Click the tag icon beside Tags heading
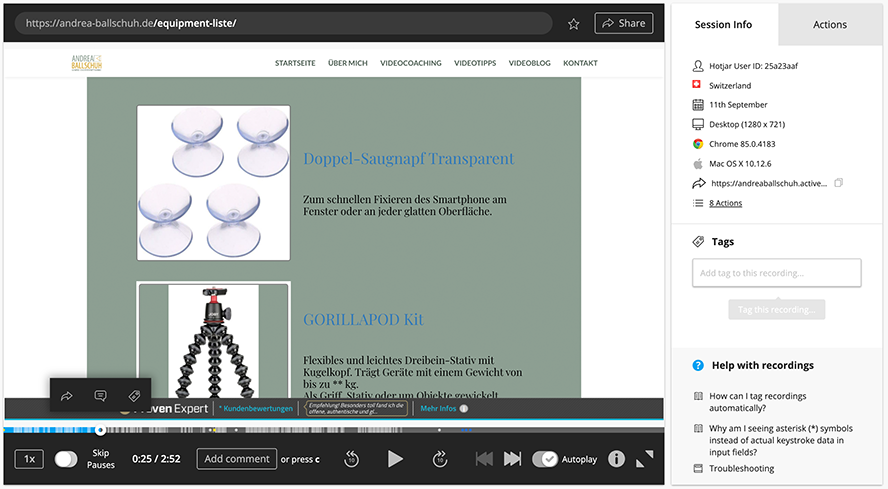Viewport: 888px width, 489px height. (x=698, y=241)
